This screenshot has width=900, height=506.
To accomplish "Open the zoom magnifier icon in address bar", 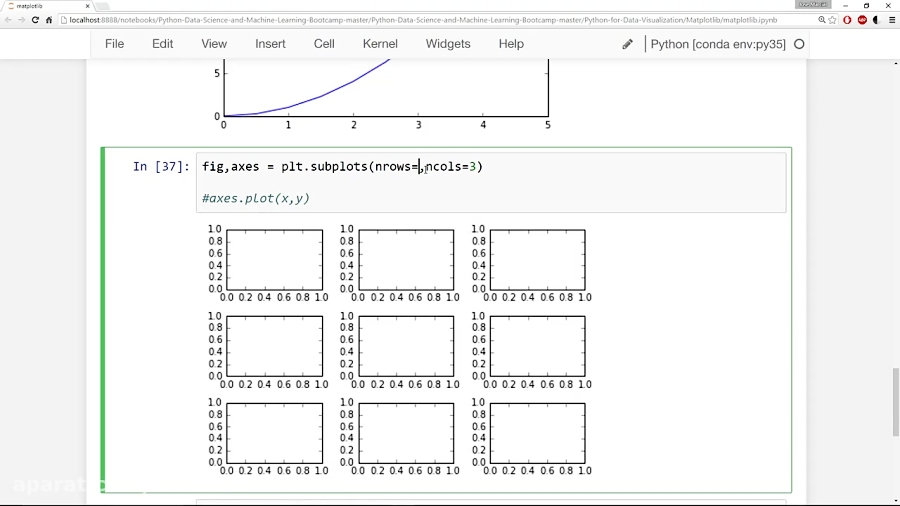I will pyautogui.click(x=821, y=20).
